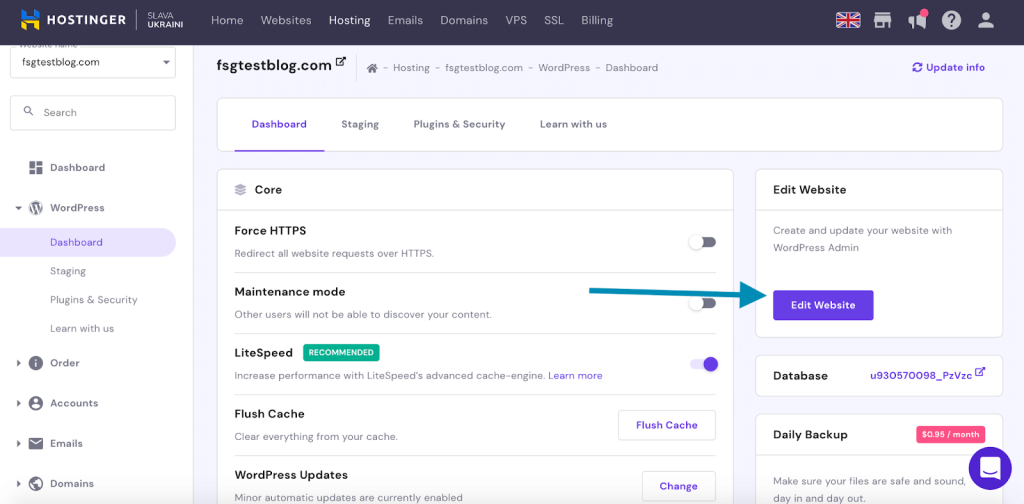Open VPS in top navigation
Image resolution: width=1024 pixels, height=504 pixels.
(516, 20)
